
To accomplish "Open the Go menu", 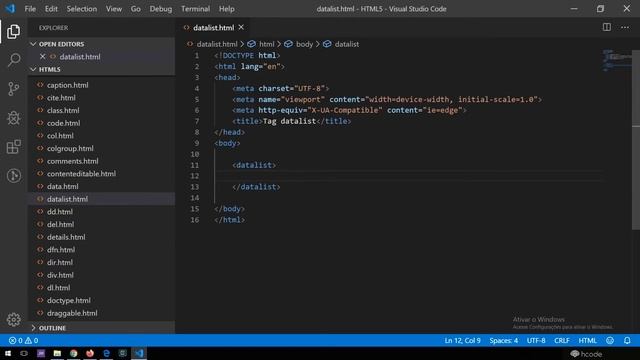I will coord(136,9).
